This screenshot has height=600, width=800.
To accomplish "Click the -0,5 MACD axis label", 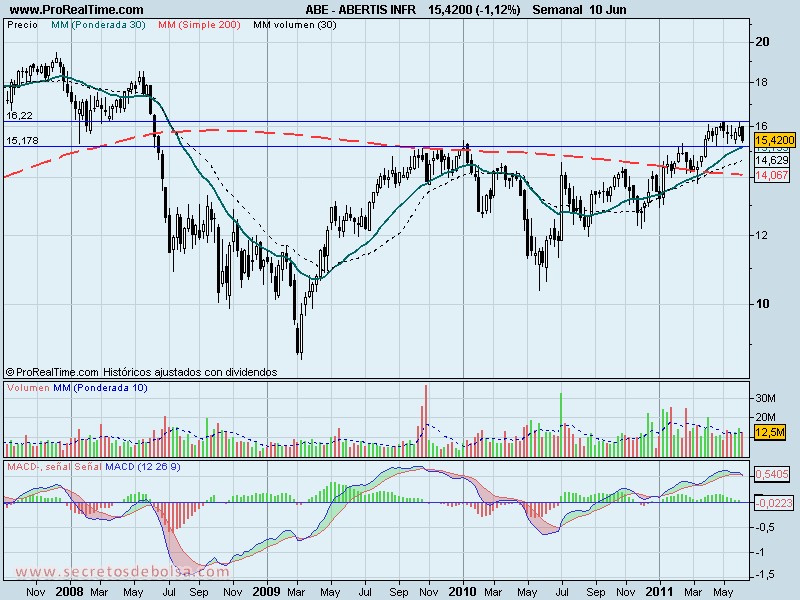I will coord(764,527).
